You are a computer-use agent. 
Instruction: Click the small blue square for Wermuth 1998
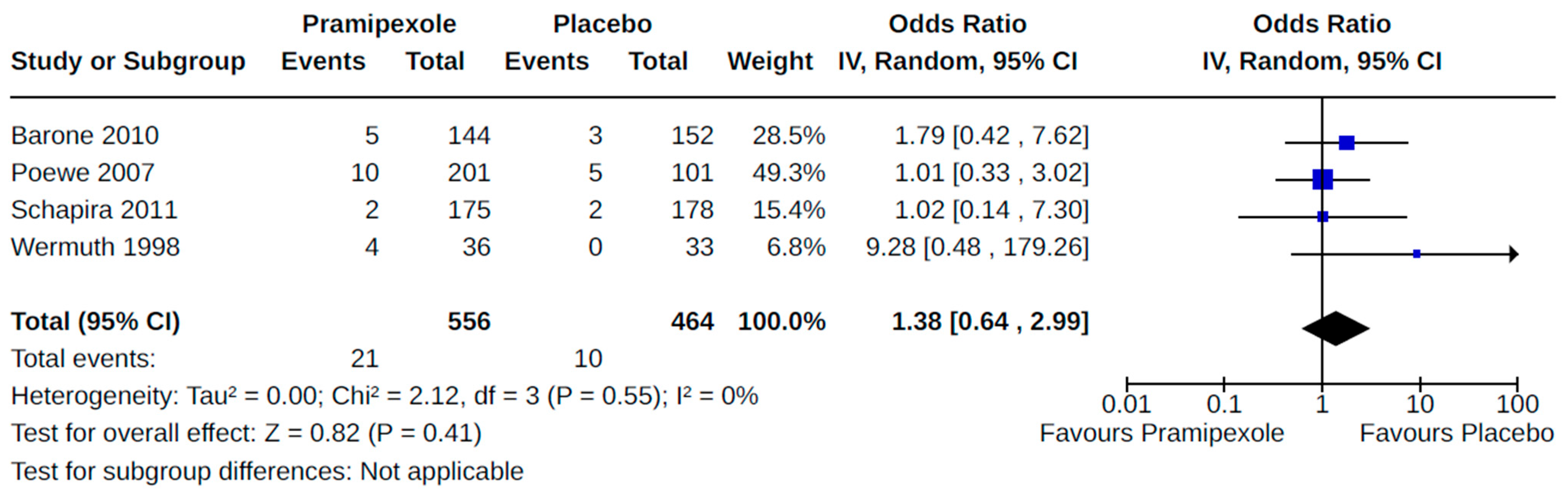pyautogui.click(x=1416, y=254)
